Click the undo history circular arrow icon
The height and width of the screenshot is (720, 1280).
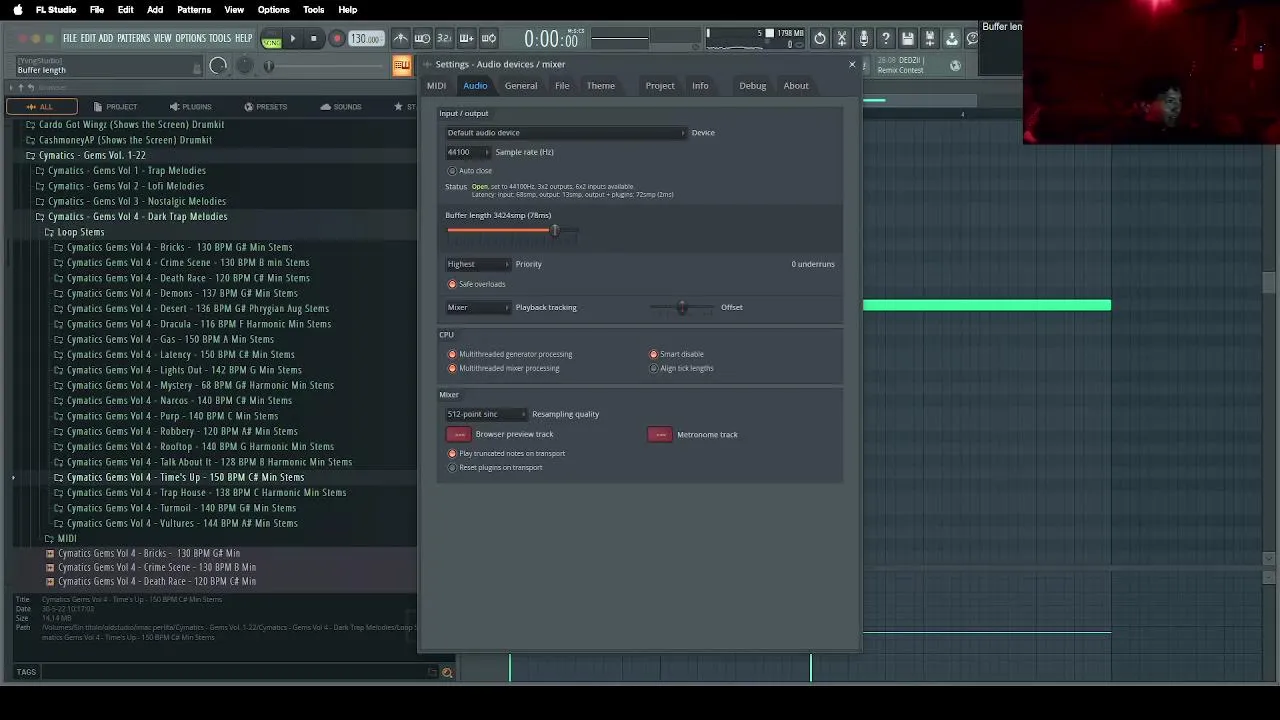820,39
